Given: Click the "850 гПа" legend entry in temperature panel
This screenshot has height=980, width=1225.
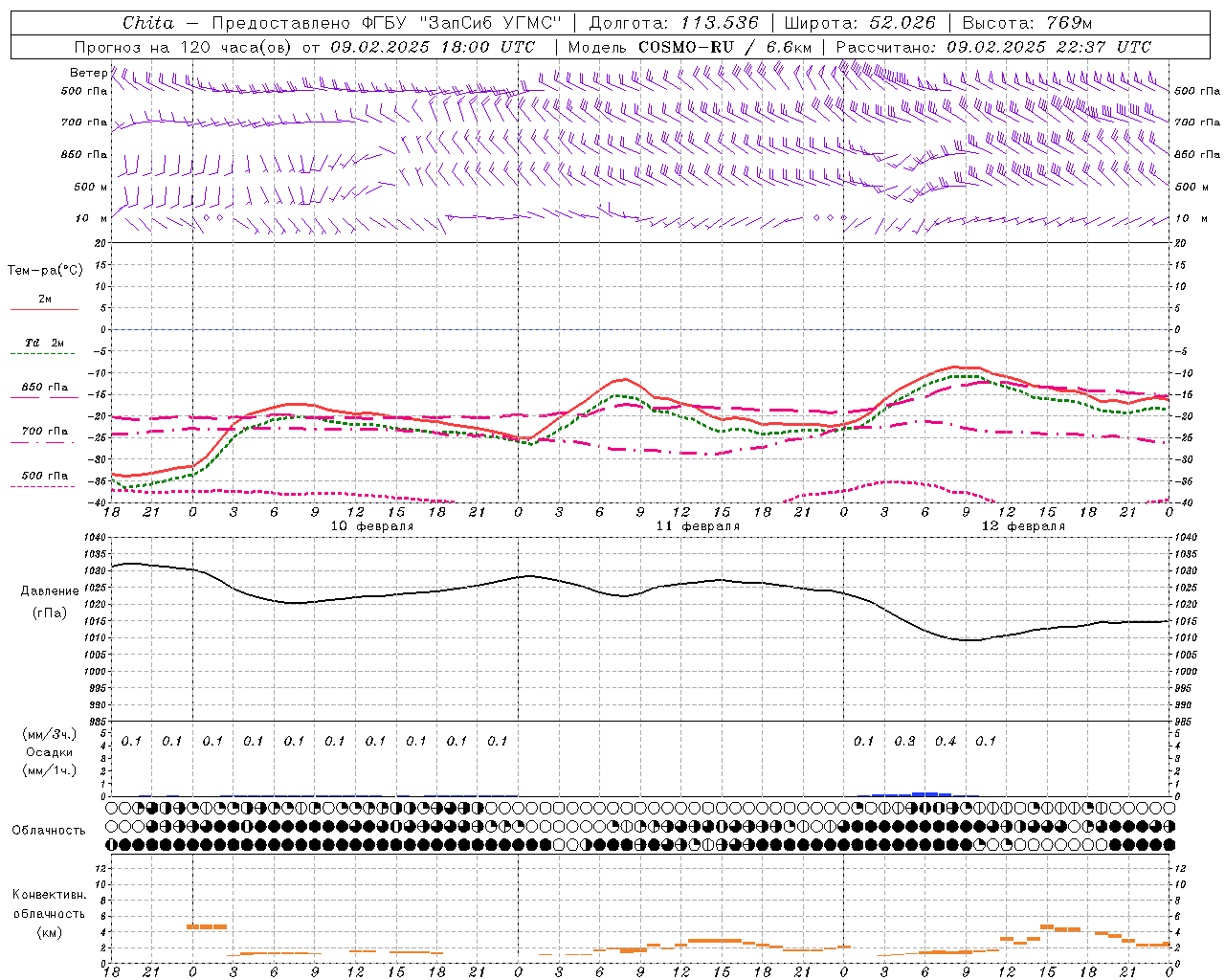Looking at the screenshot, I should pos(45,388).
